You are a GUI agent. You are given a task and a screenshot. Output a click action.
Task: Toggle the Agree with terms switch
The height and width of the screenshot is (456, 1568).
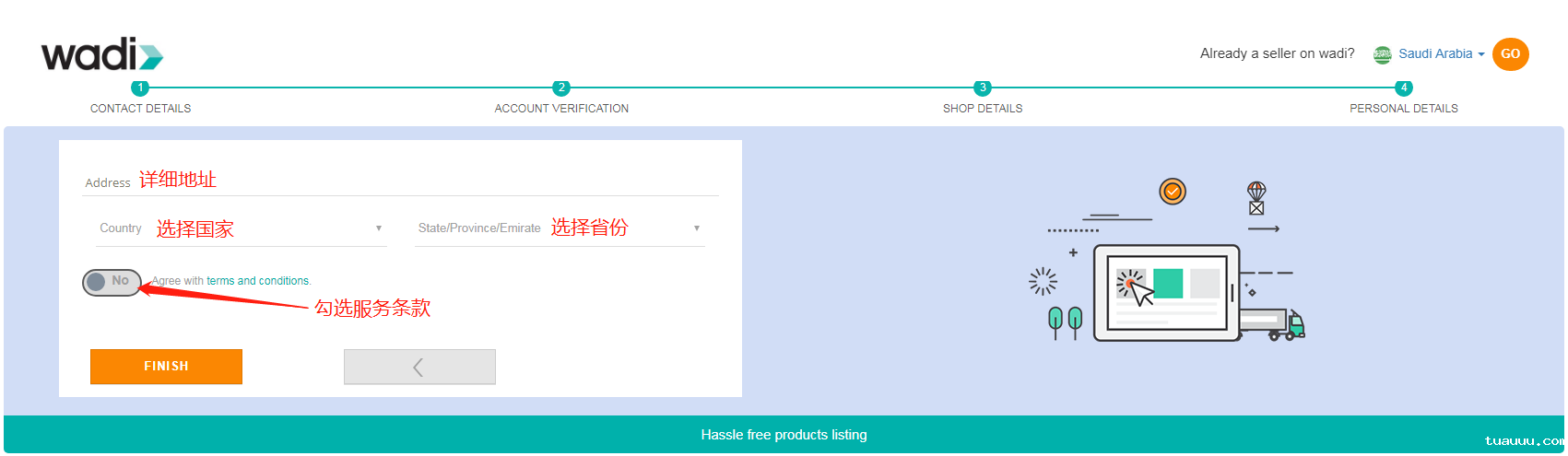[112, 282]
